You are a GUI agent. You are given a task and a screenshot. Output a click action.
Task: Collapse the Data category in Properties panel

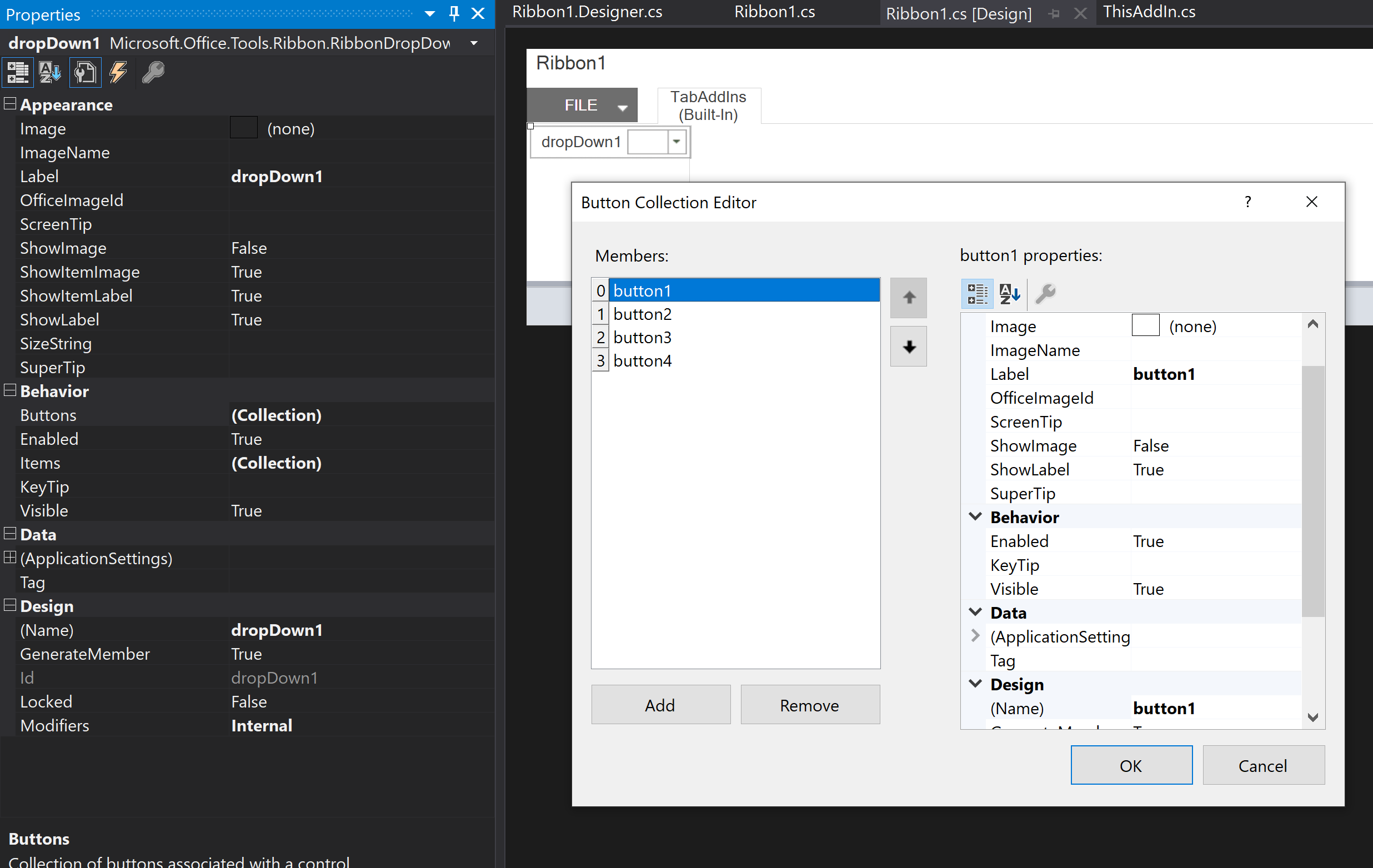point(9,534)
